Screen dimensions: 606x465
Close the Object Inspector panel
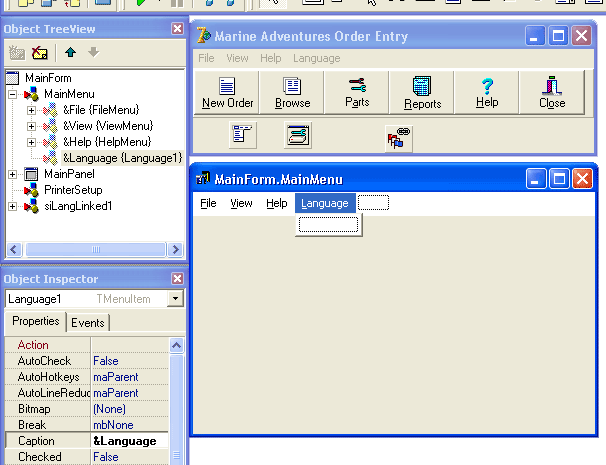(177, 279)
